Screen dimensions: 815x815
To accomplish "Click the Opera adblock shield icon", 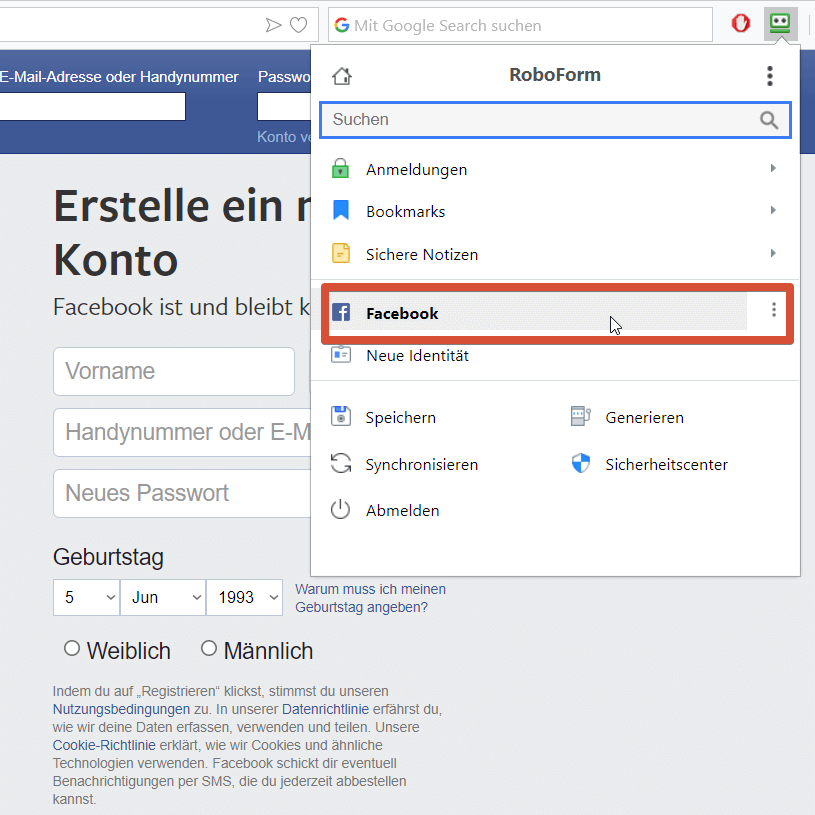I will tap(741, 23).
